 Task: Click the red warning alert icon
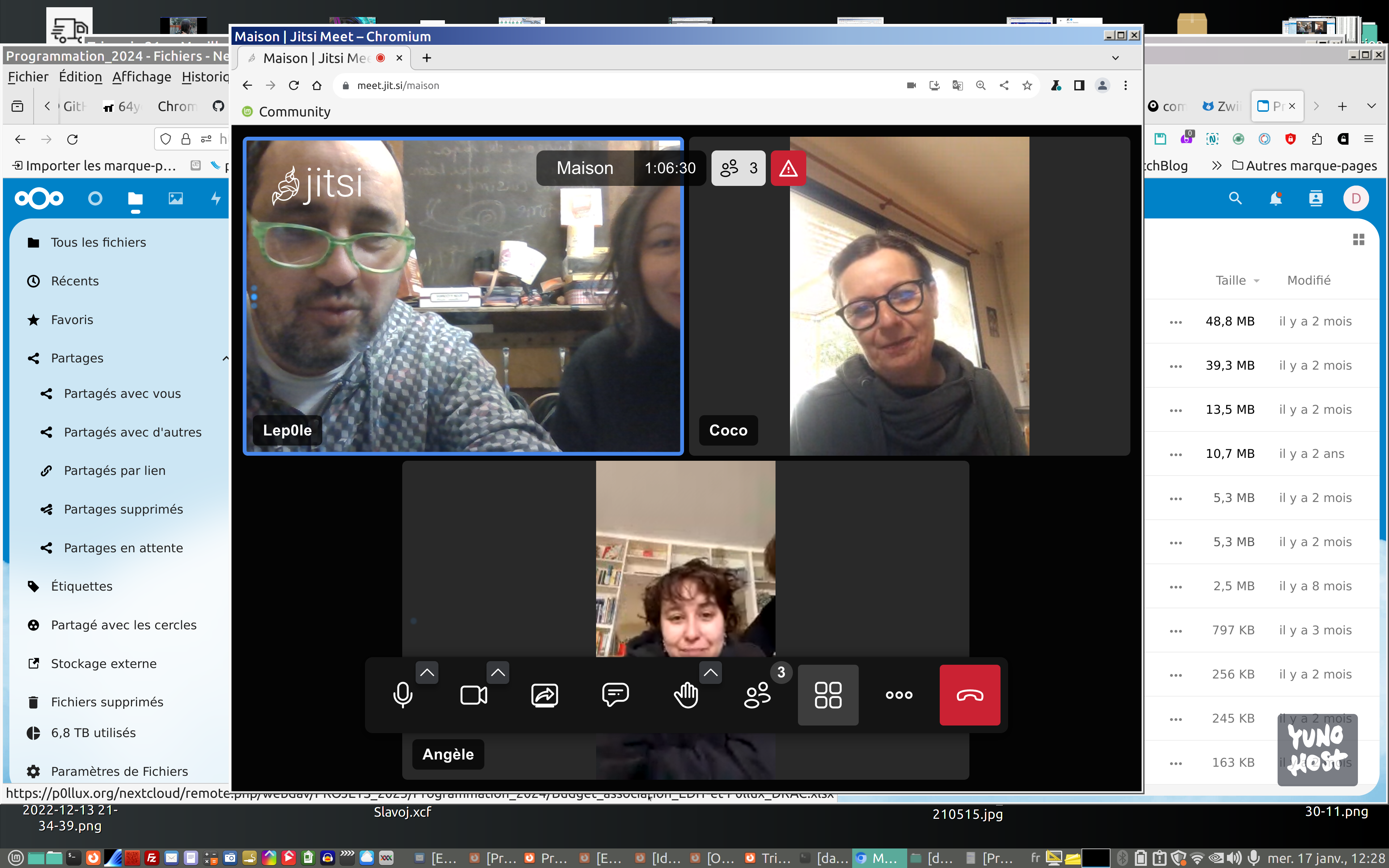coord(788,168)
